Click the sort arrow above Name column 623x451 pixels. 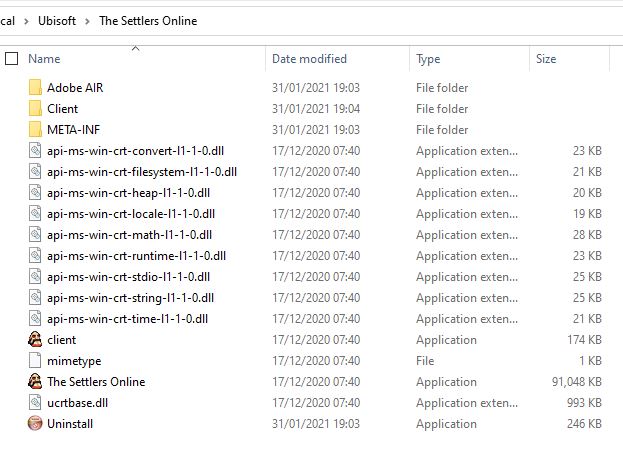tap(135, 47)
